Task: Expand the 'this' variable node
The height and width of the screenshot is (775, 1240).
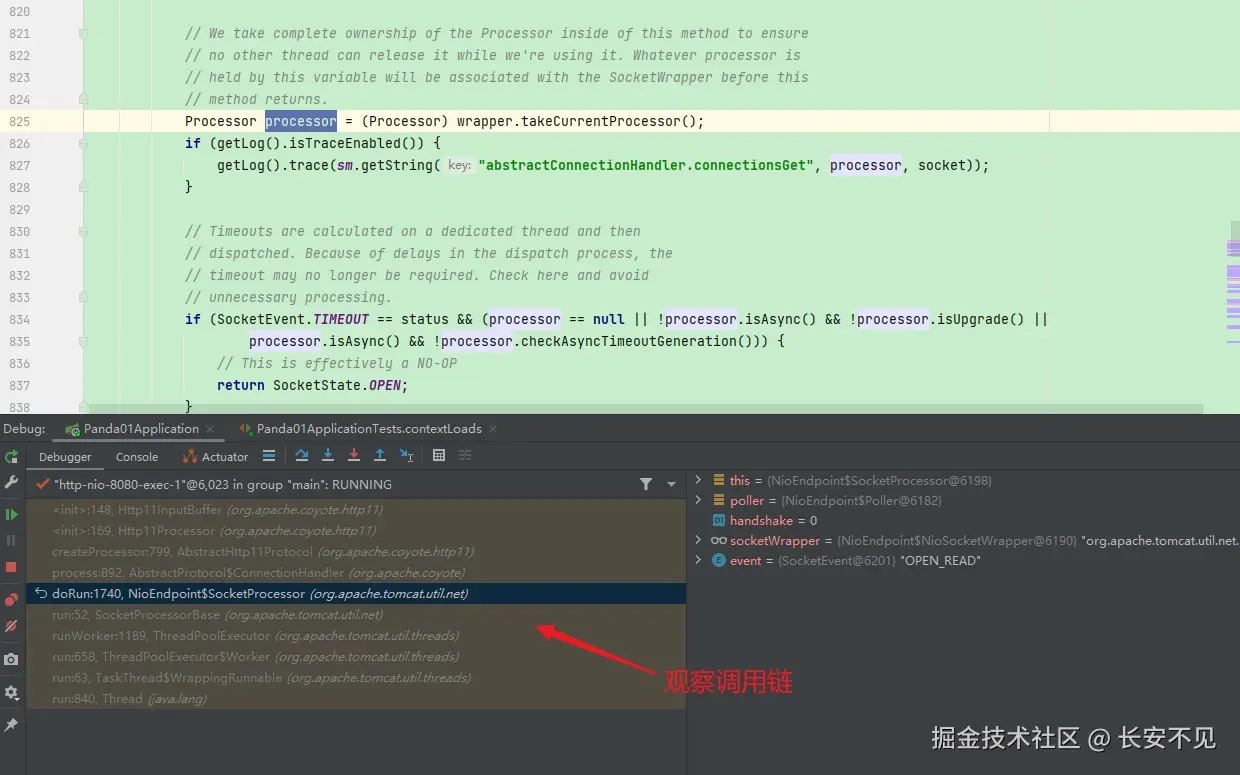Action: click(x=698, y=480)
